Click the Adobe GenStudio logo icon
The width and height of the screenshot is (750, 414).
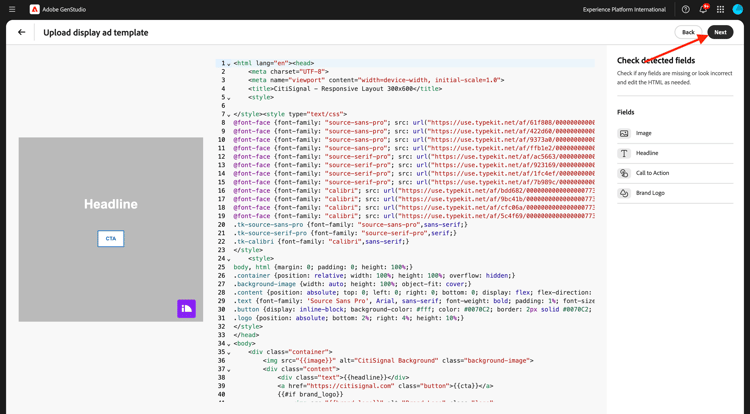click(x=34, y=9)
